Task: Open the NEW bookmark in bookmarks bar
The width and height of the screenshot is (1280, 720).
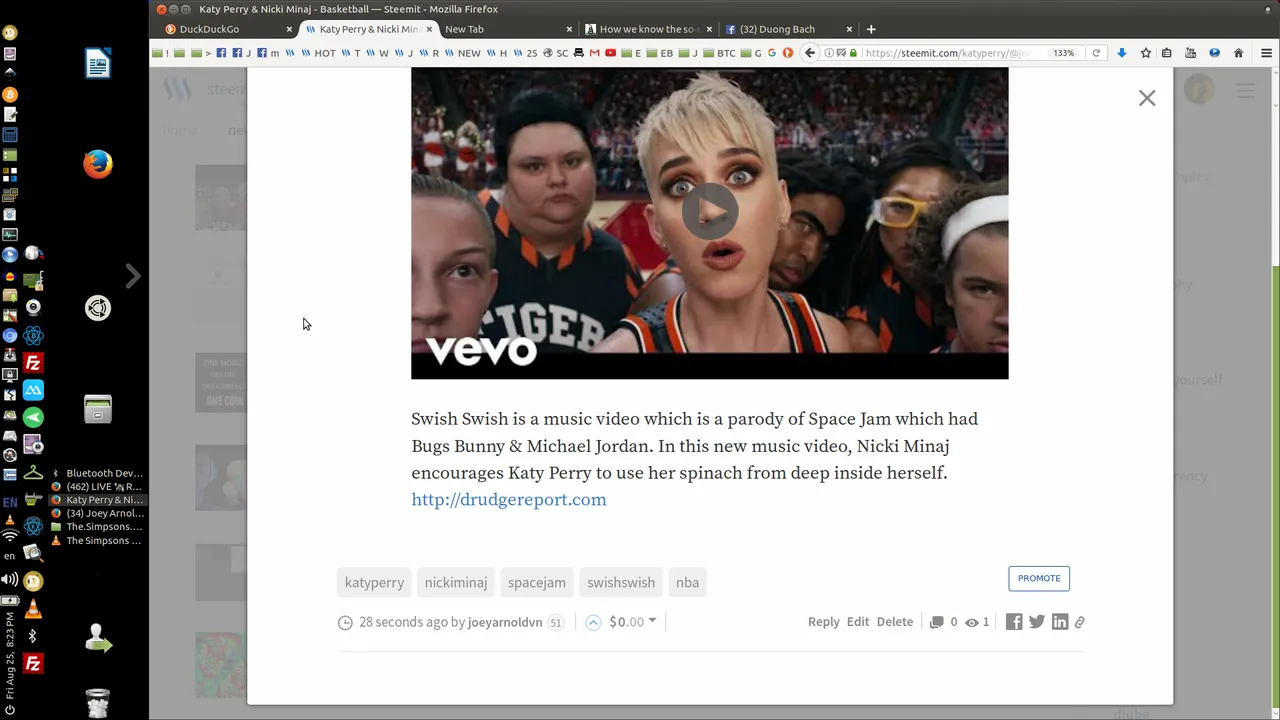Action: tap(464, 53)
